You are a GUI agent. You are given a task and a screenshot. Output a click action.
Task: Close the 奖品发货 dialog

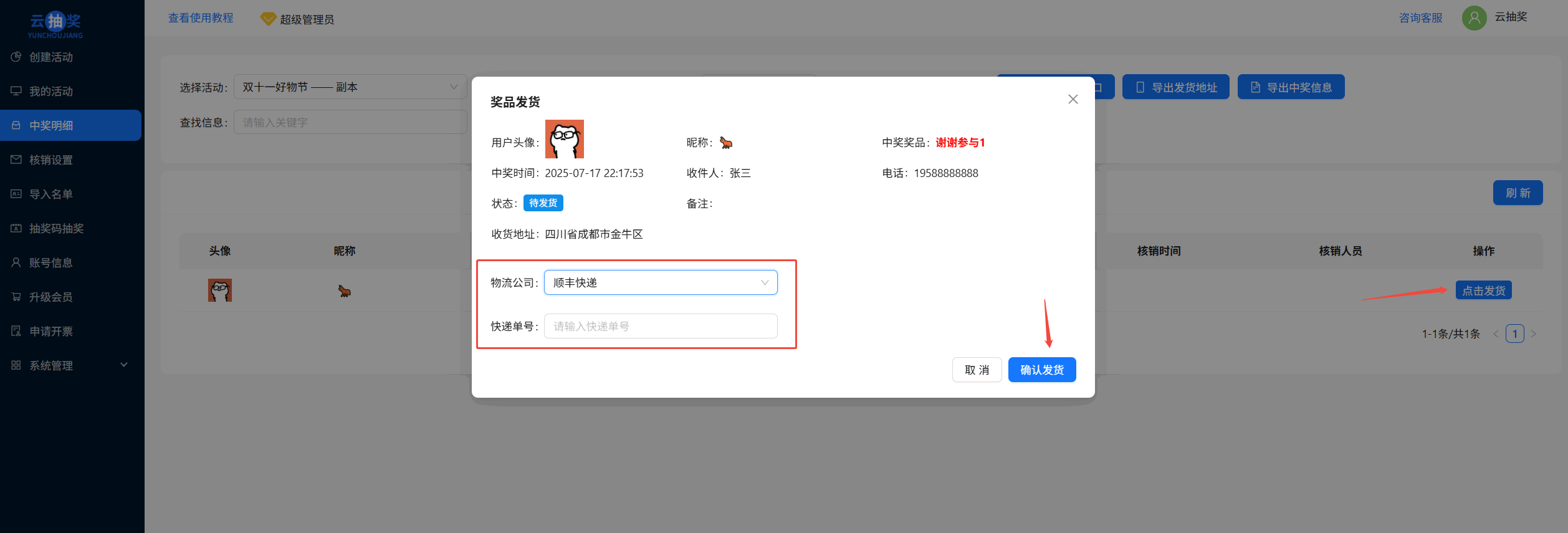point(1073,99)
